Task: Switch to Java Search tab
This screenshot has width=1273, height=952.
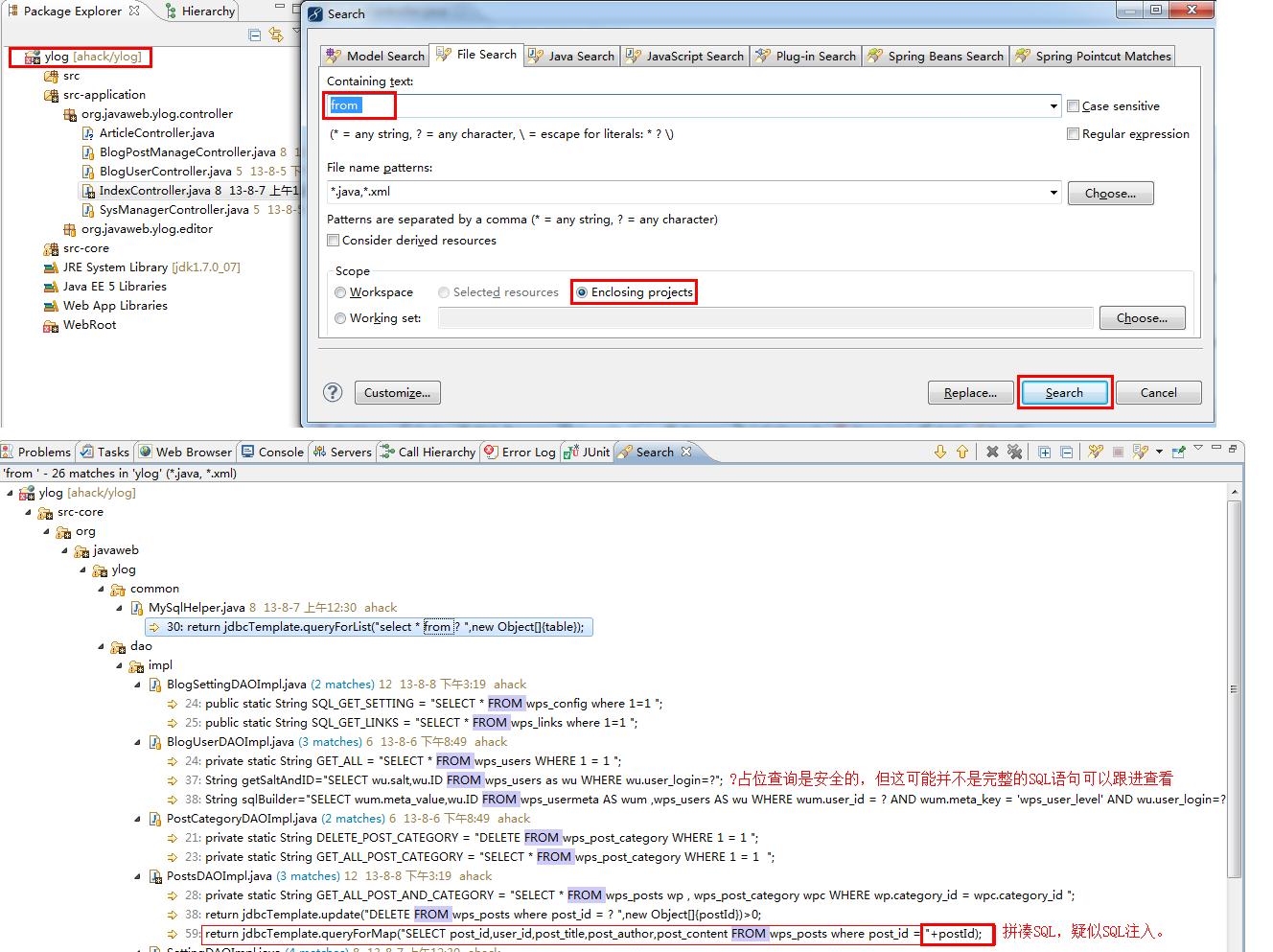Action: (x=571, y=57)
